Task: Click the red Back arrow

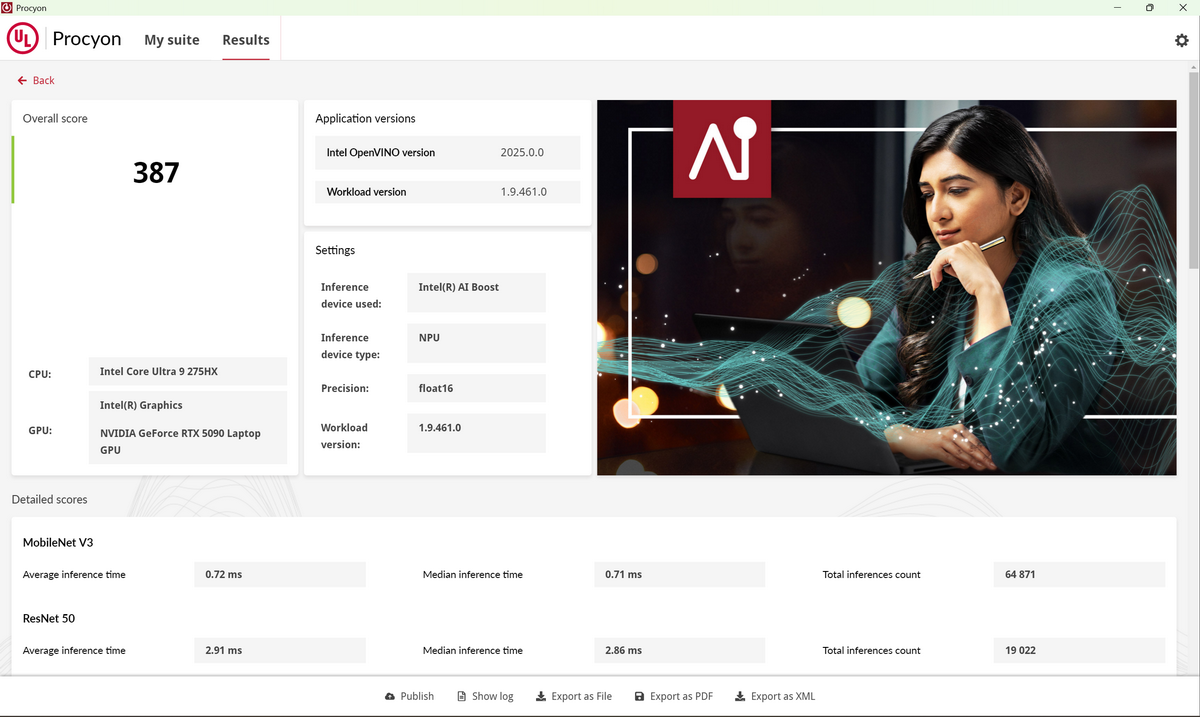Action: pyautogui.click(x=22, y=80)
